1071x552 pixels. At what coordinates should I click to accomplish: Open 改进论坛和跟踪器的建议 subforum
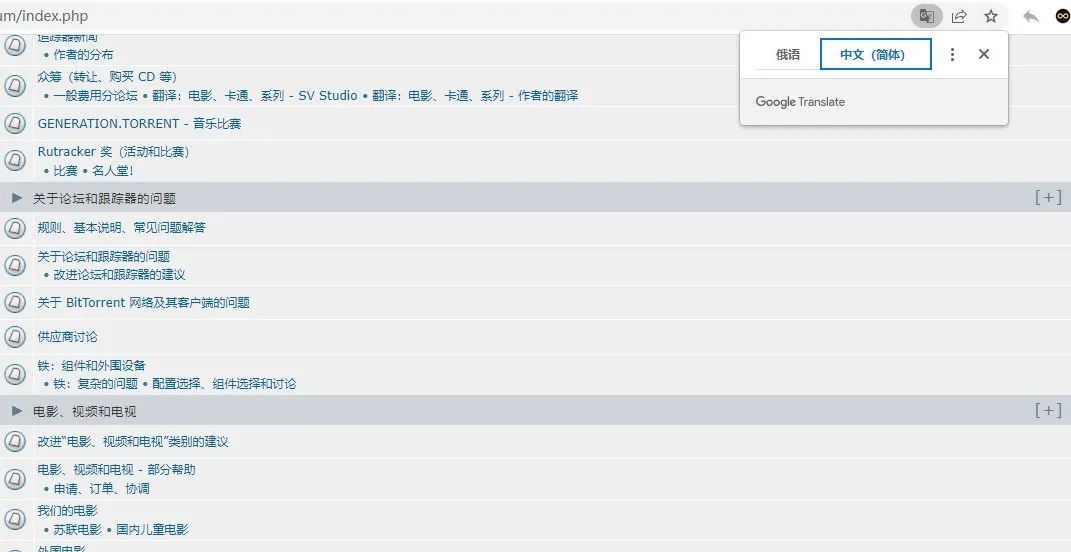(x=119, y=275)
